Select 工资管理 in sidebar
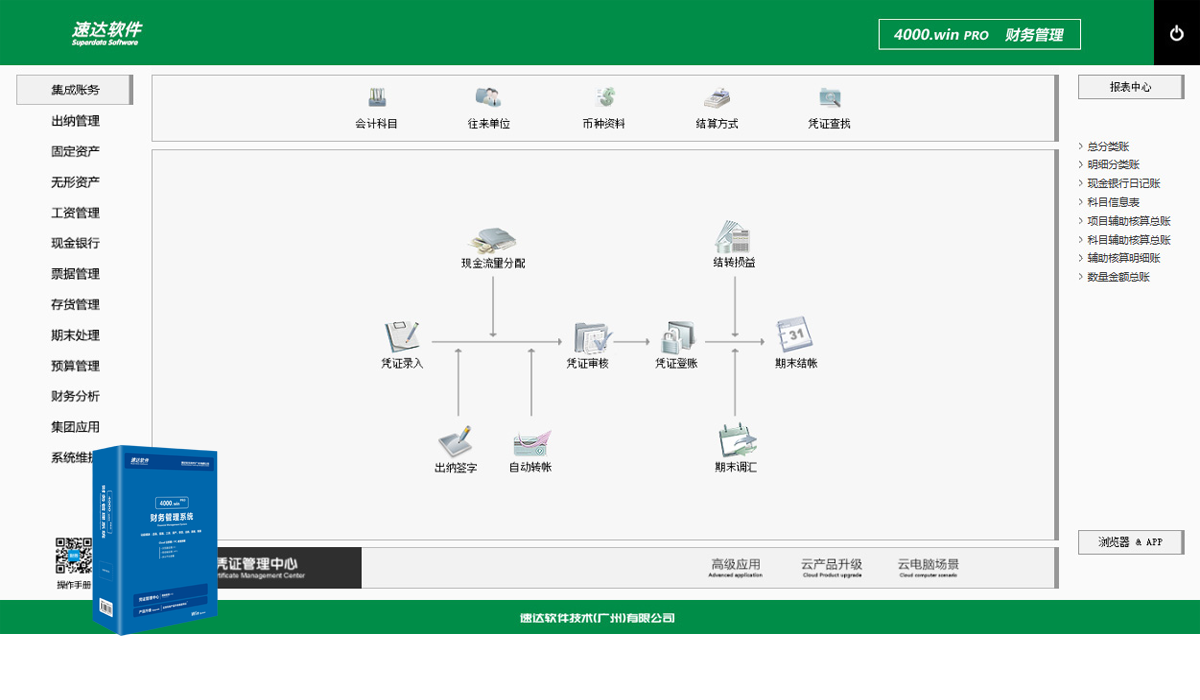The height and width of the screenshot is (700, 1200). (75, 213)
